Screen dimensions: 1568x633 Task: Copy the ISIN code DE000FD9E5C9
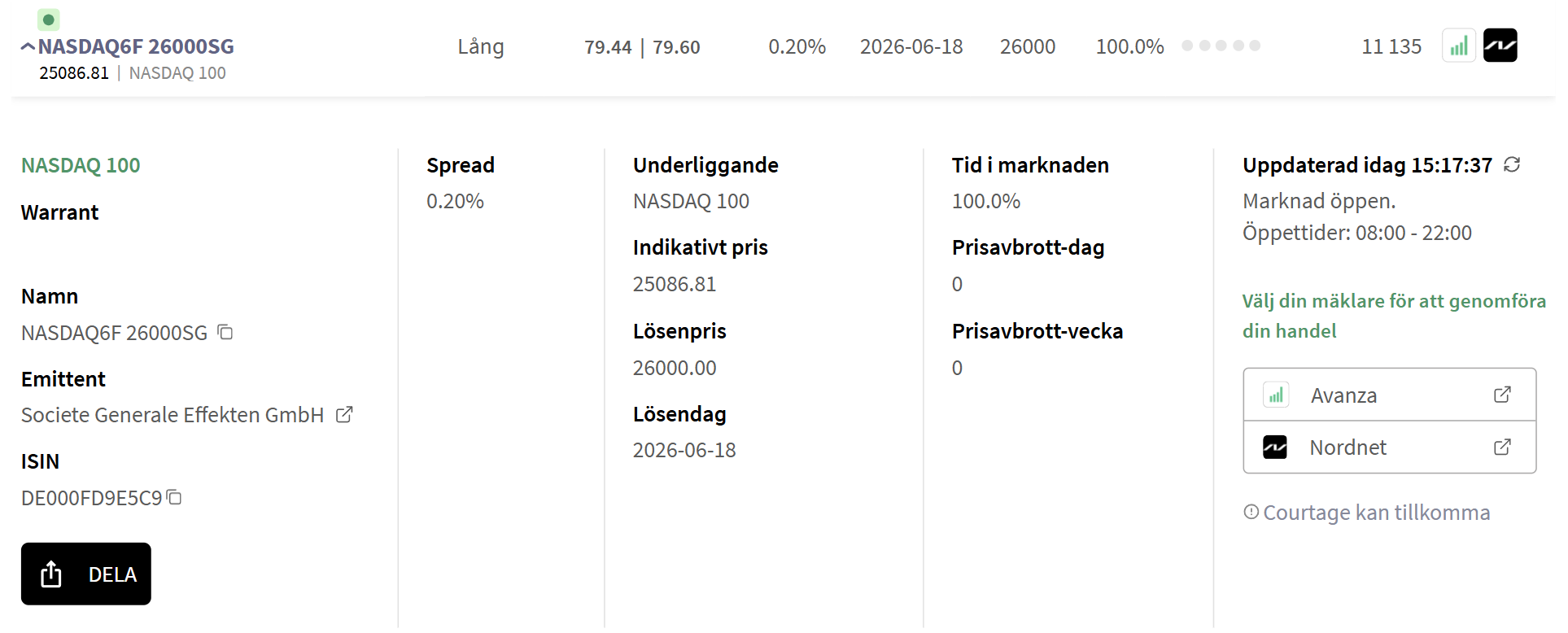[x=174, y=497]
